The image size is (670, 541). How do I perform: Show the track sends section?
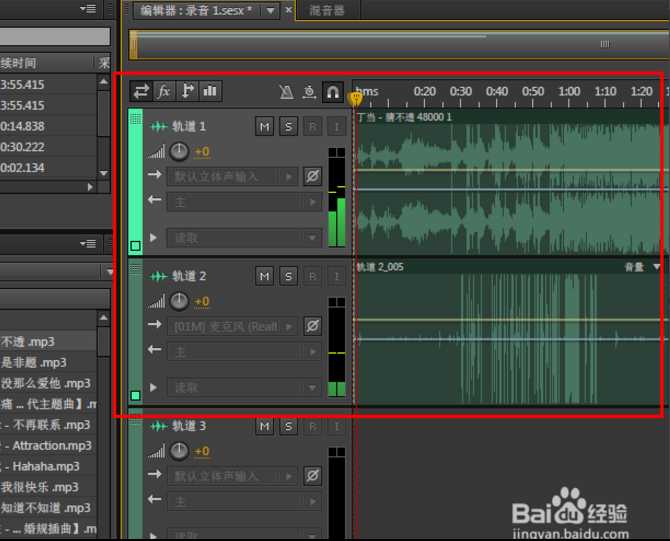187,91
